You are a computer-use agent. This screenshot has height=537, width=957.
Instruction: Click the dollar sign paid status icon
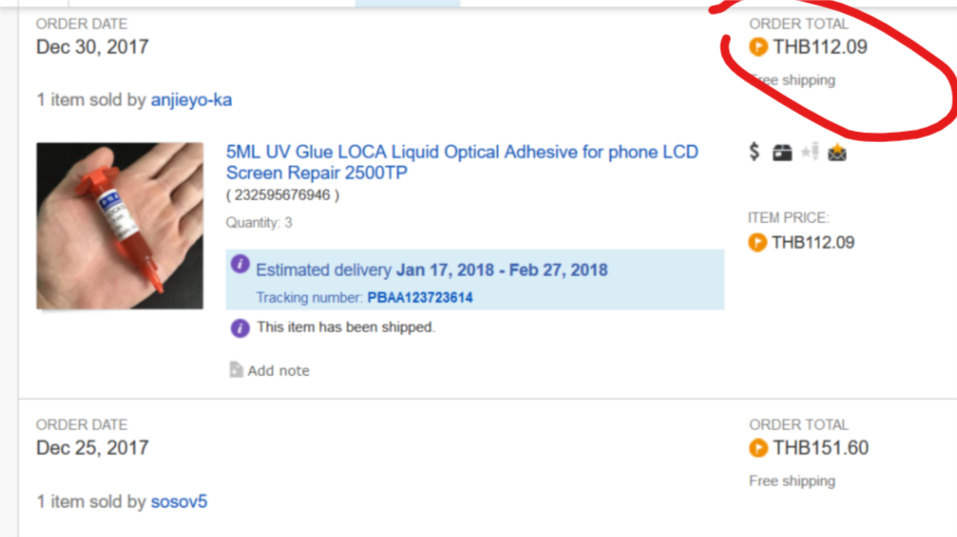click(754, 151)
